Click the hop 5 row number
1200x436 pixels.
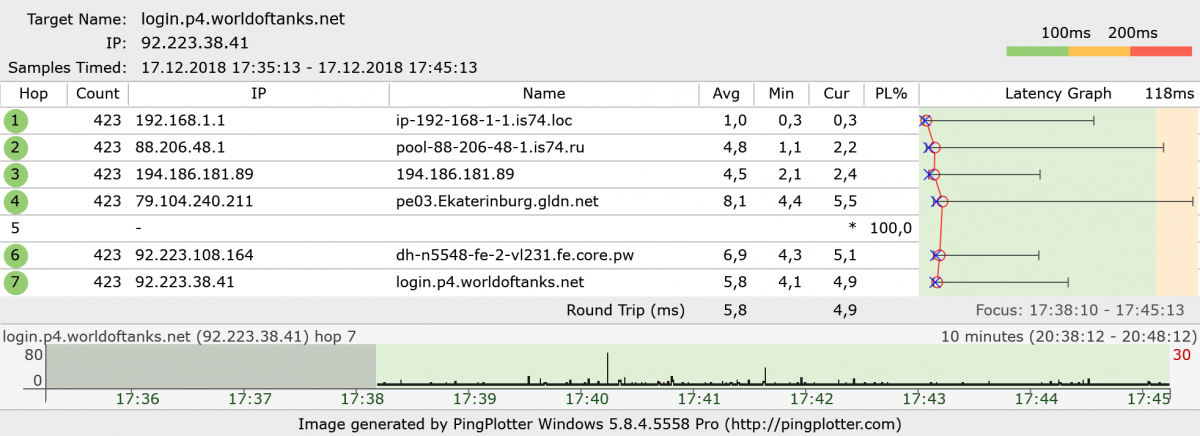(x=16, y=228)
